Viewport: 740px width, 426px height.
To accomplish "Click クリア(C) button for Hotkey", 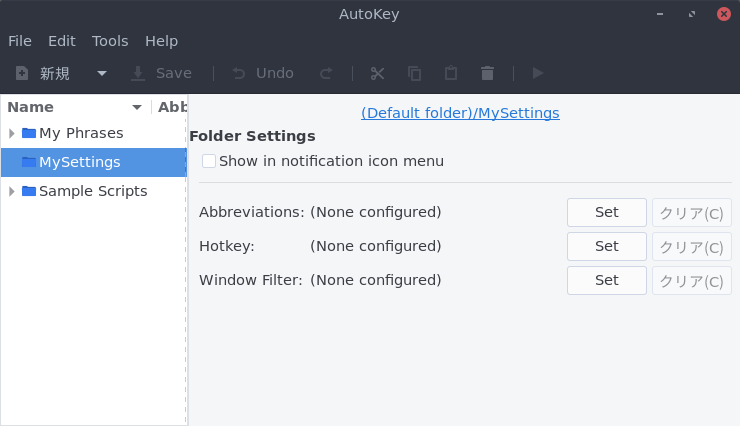I will 691,246.
